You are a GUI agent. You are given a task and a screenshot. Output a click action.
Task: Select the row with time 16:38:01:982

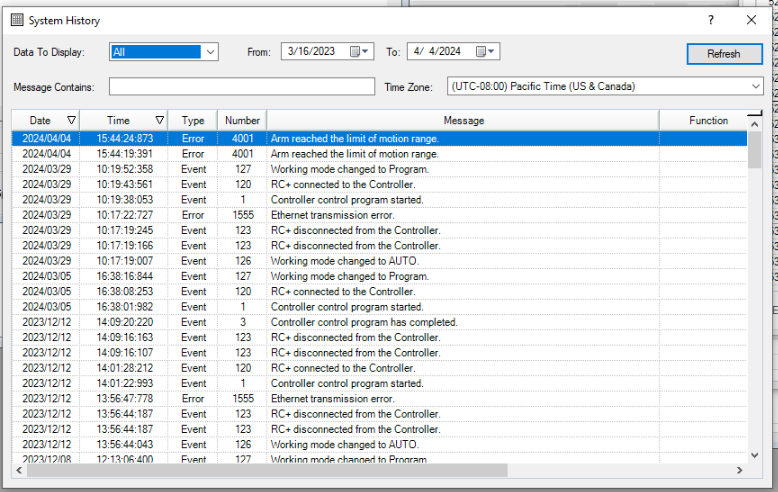[x=380, y=307]
